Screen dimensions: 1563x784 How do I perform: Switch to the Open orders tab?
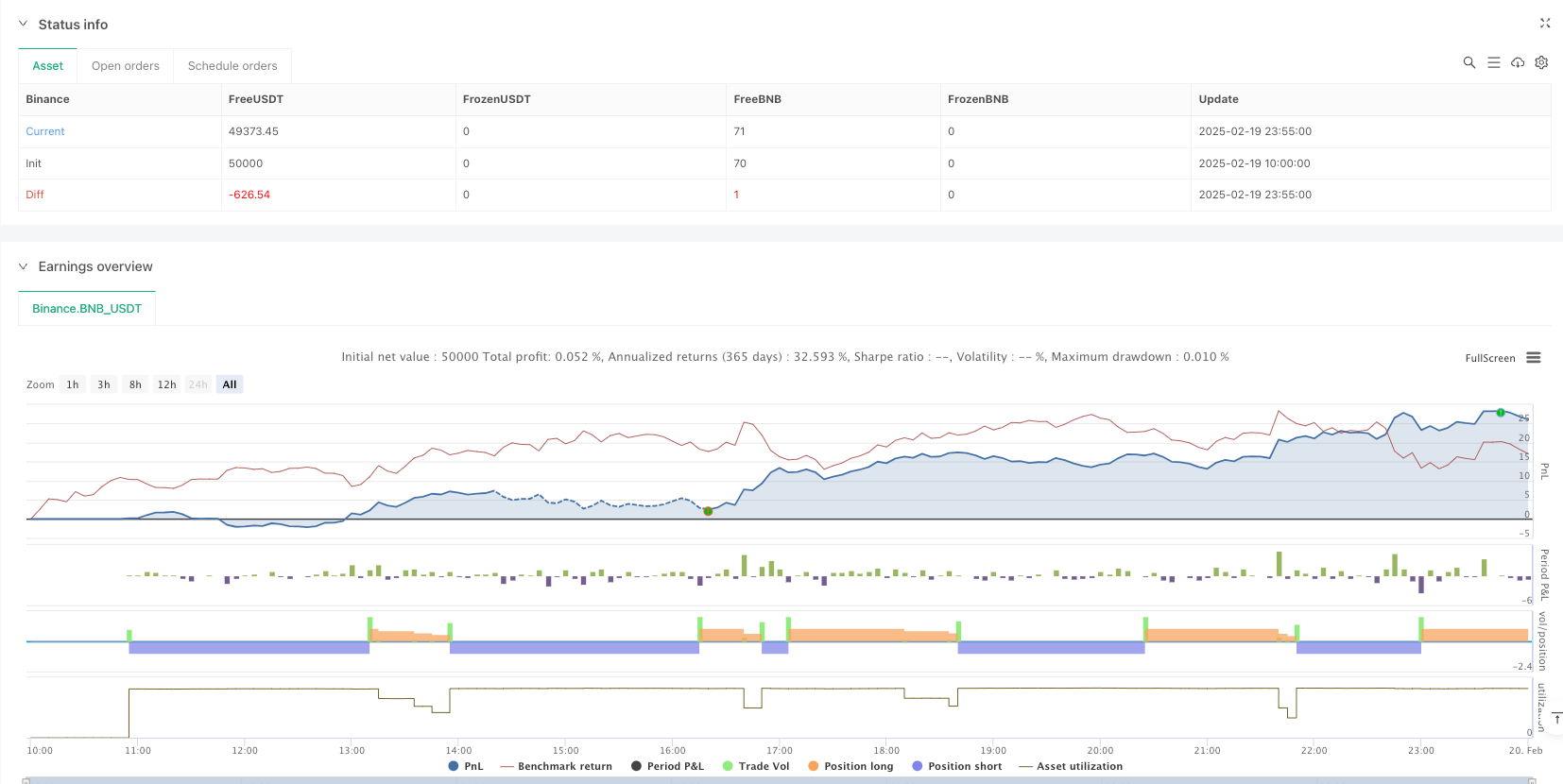pos(126,66)
